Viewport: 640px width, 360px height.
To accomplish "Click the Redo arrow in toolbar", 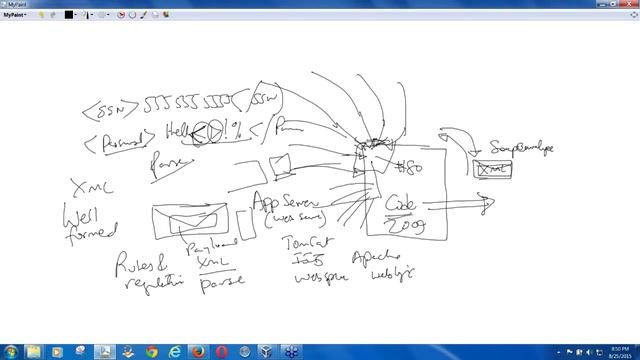I will [x=53, y=15].
